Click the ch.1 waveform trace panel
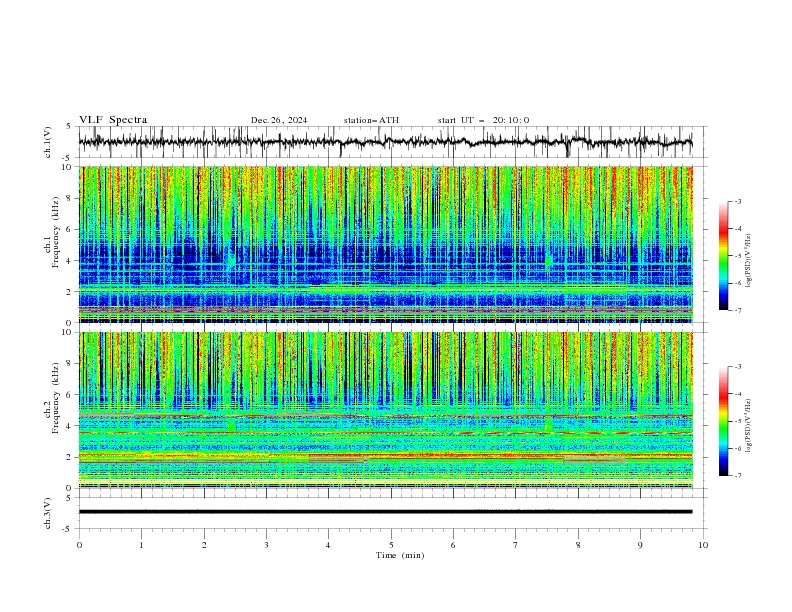Viewport: 792px width, 612px height. [x=393, y=142]
